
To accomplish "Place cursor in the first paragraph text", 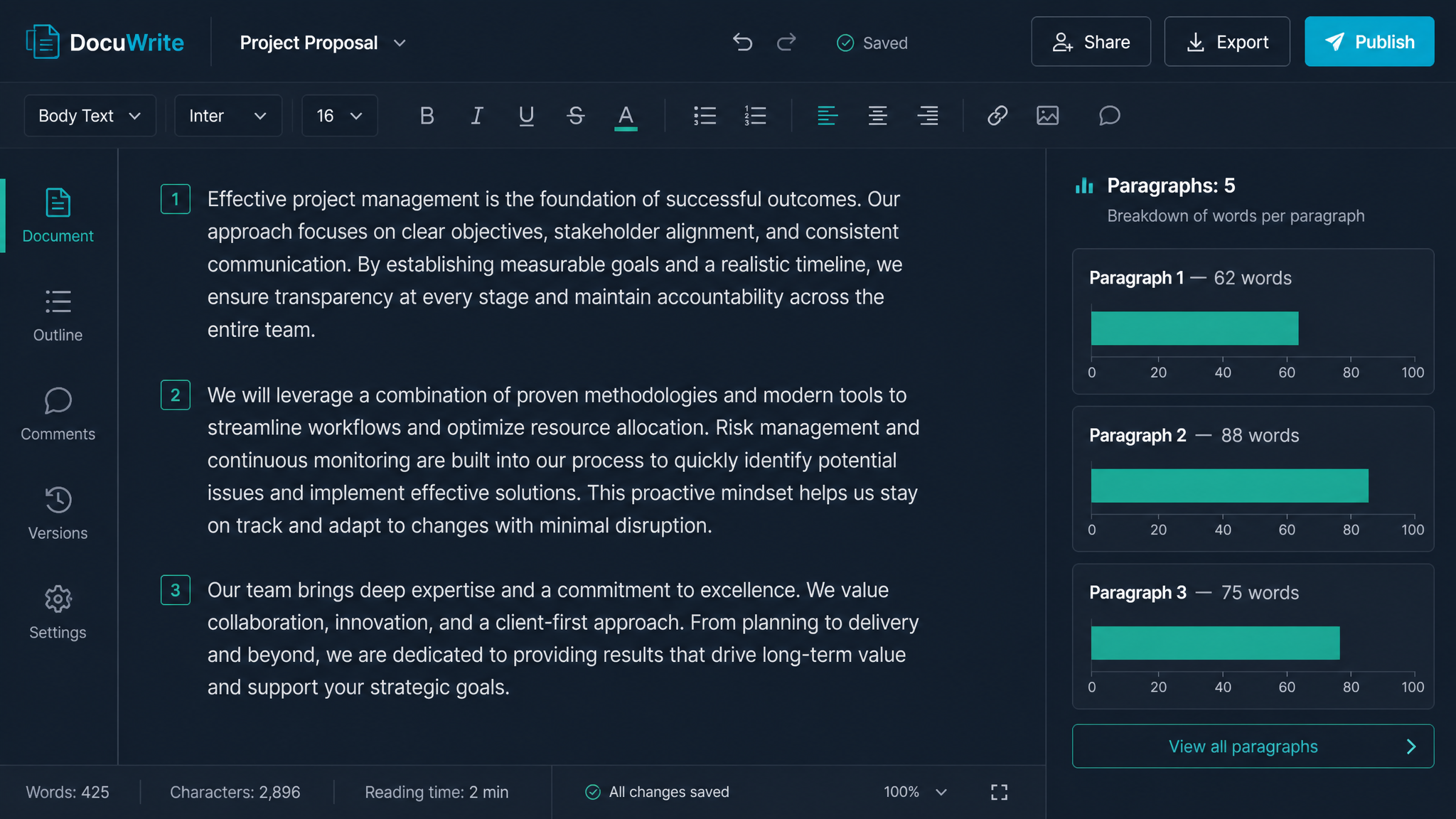I will tap(555, 264).
